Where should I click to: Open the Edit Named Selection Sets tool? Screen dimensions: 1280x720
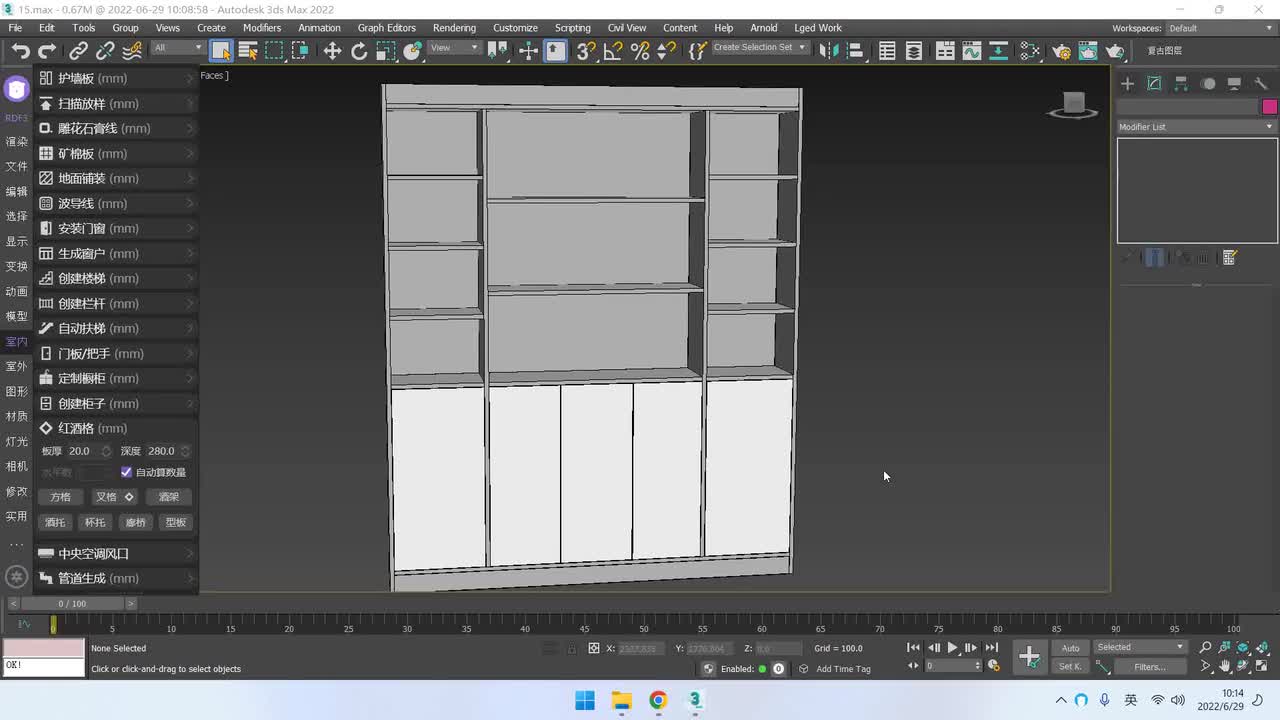click(698, 51)
